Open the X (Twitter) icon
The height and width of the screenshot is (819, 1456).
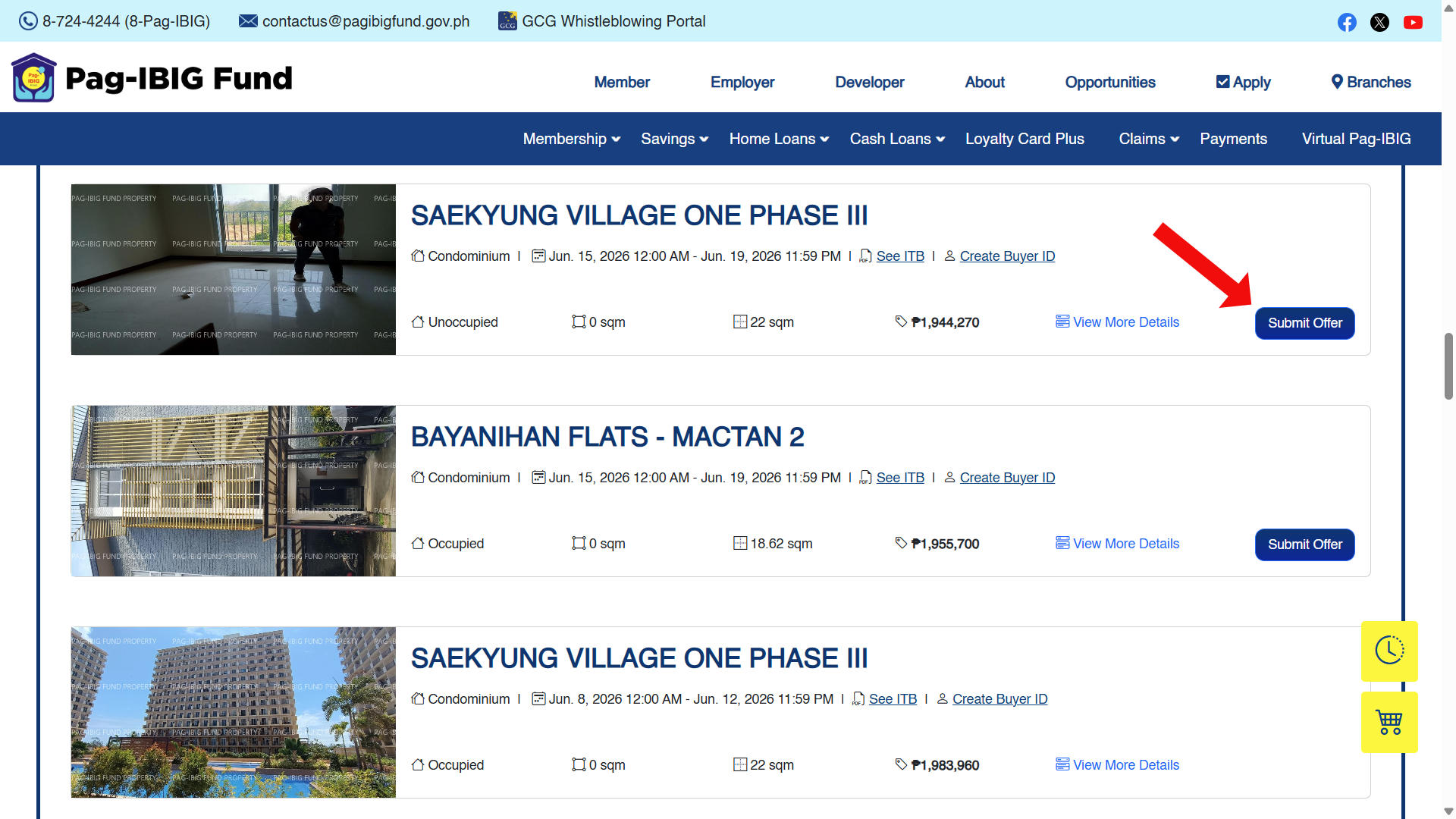(x=1379, y=22)
